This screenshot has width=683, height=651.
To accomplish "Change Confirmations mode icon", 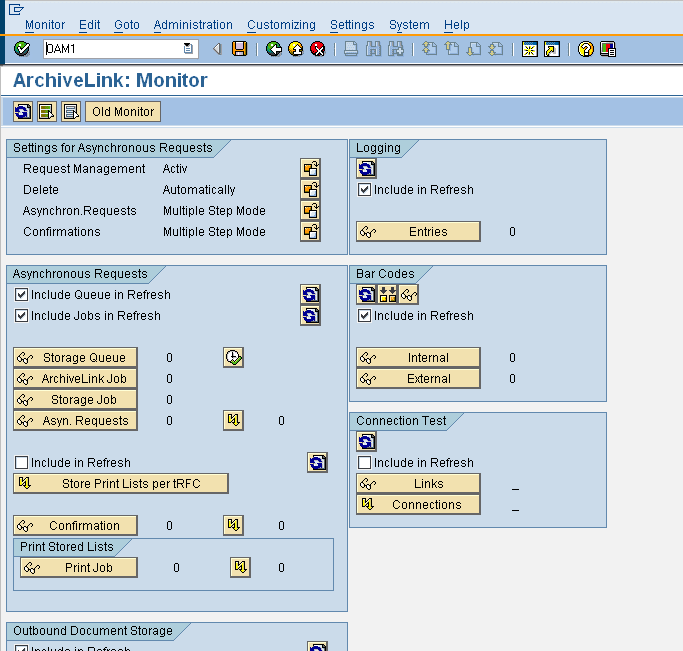I will (x=310, y=231).
